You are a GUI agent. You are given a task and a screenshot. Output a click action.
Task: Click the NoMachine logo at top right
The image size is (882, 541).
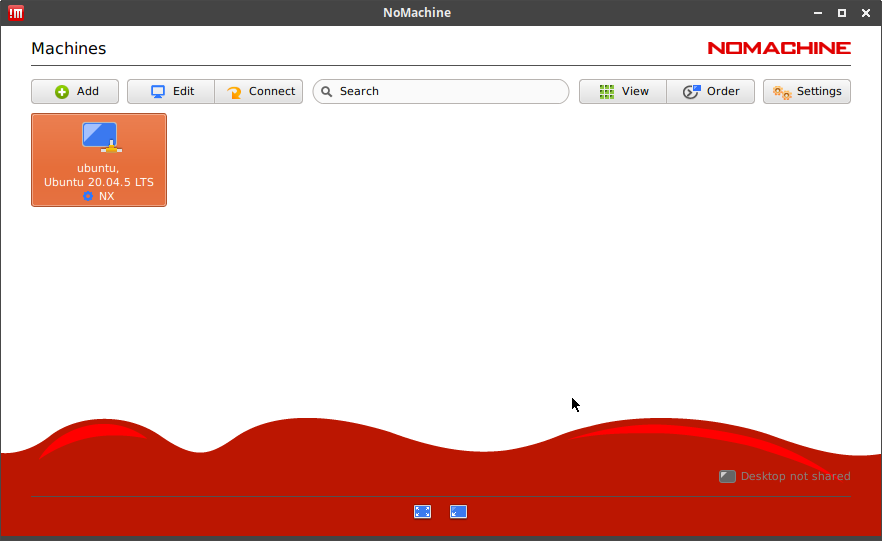(x=779, y=48)
